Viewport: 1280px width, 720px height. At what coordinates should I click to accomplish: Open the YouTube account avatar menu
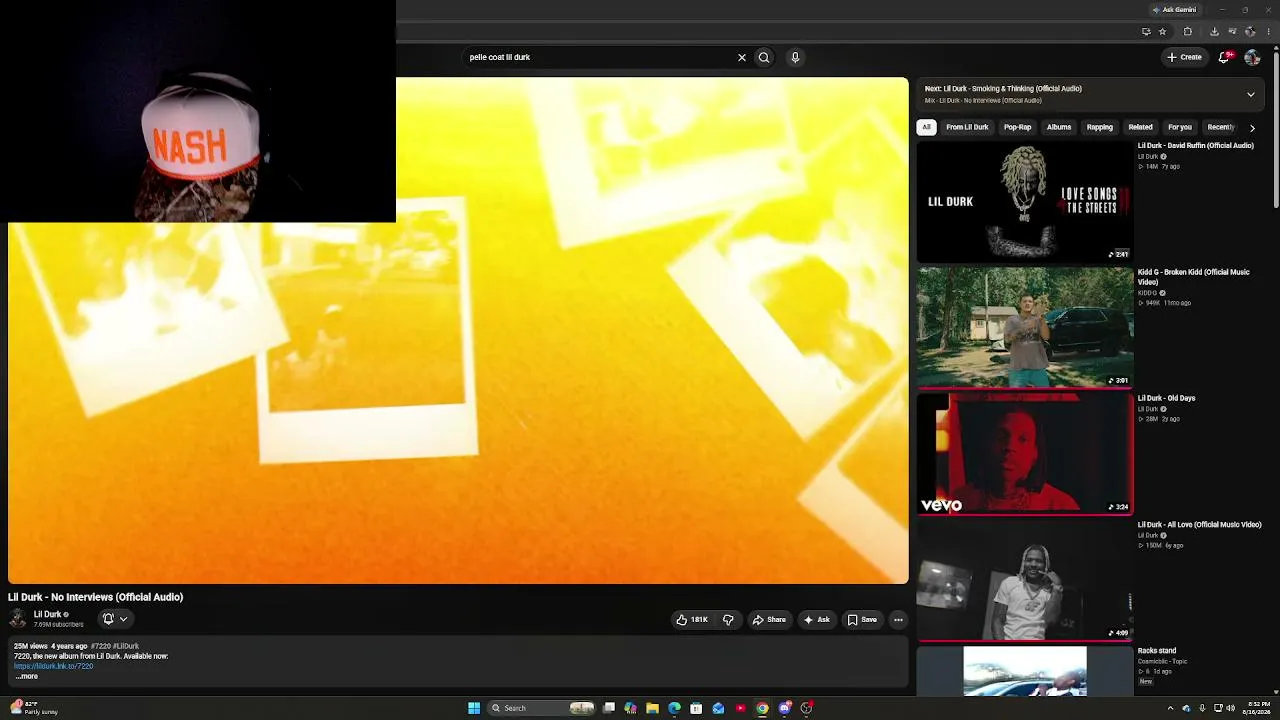click(x=1252, y=57)
